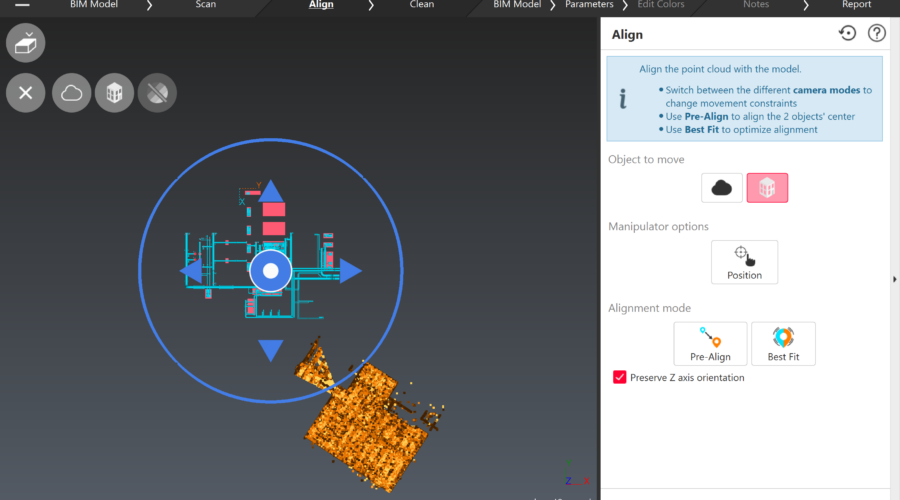Toggle point cloud visibility in viewport toolbar

pos(71,93)
